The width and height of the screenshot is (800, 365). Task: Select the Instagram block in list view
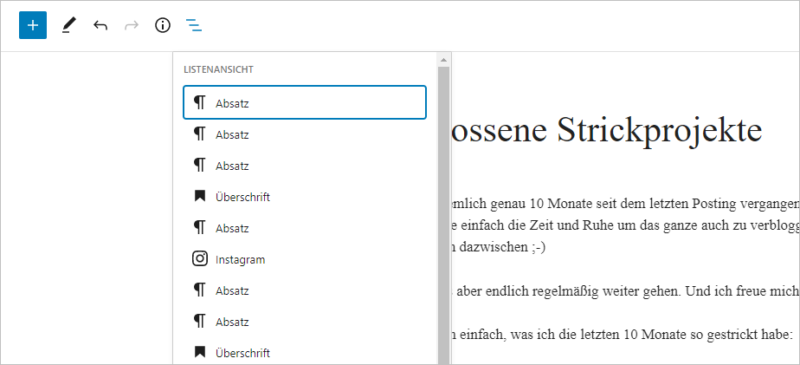tap(305, 259)
